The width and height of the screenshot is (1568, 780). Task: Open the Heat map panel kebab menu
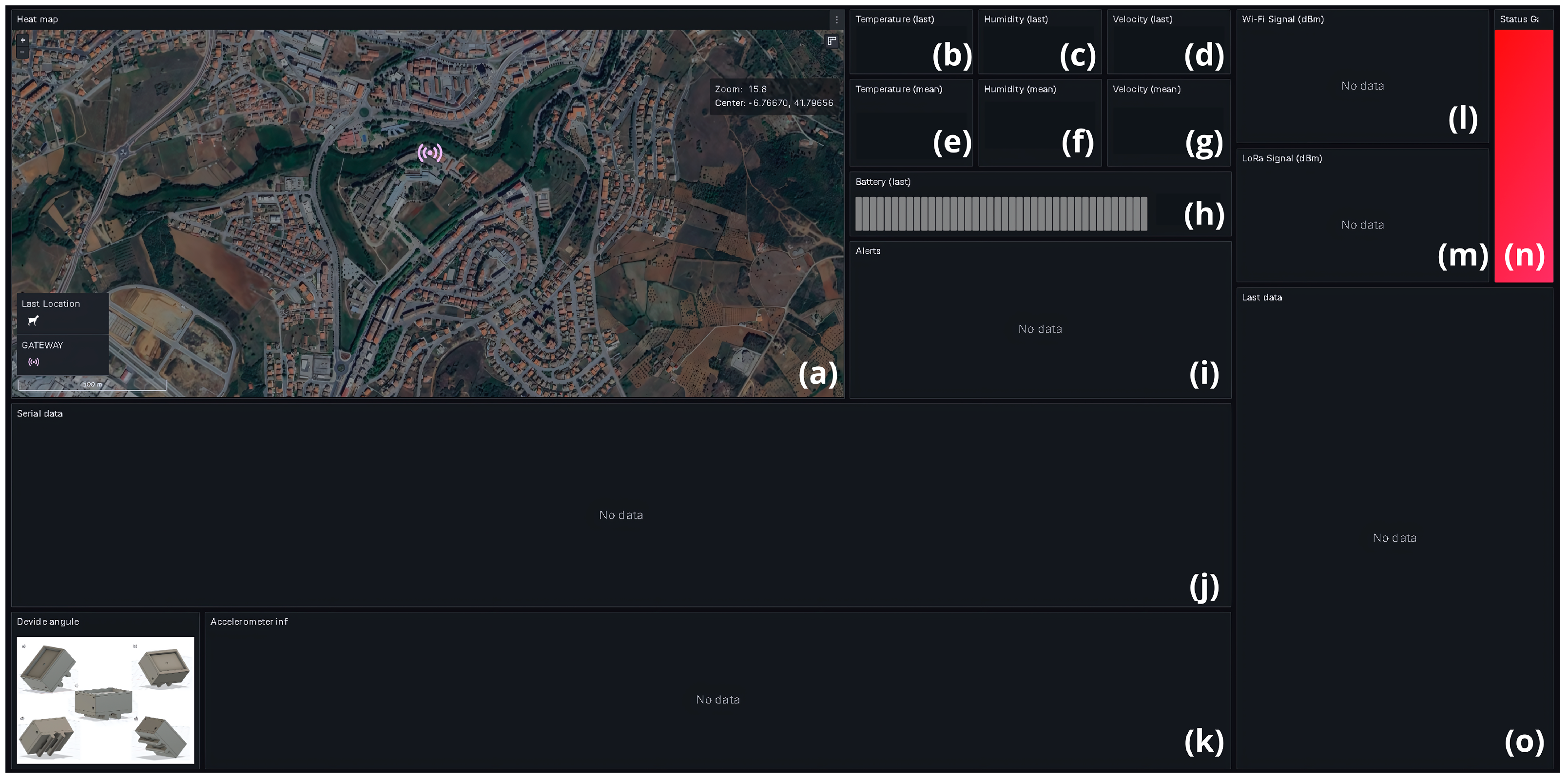(836, 19)
